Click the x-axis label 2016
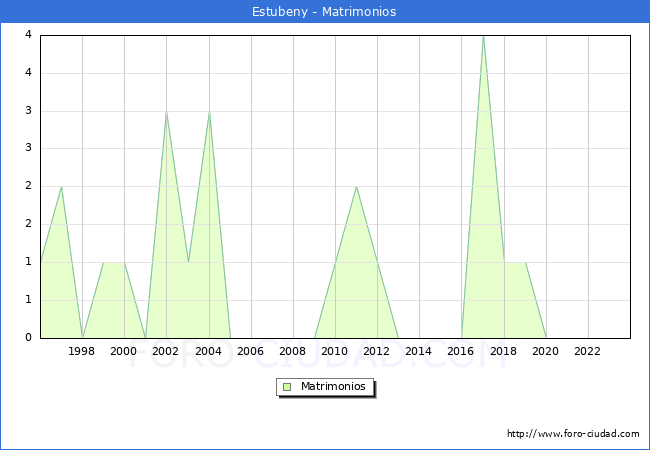The image size is (650, 450). tap(460, 351)
